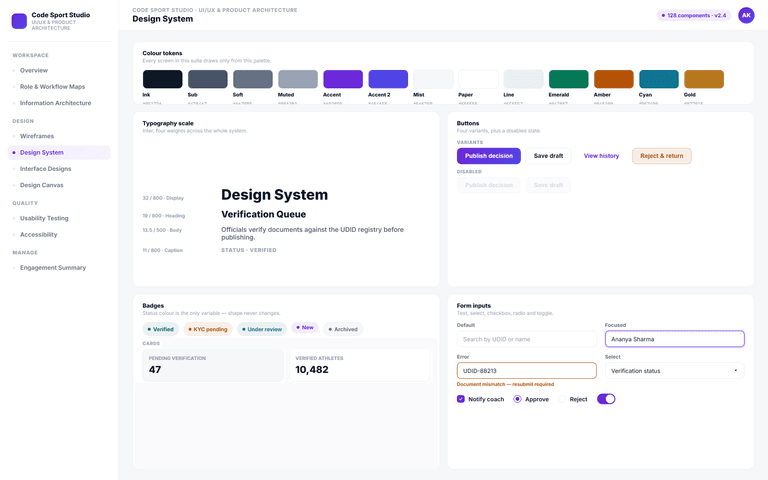
Task: Open Design Canvas page
Action: 42,185
